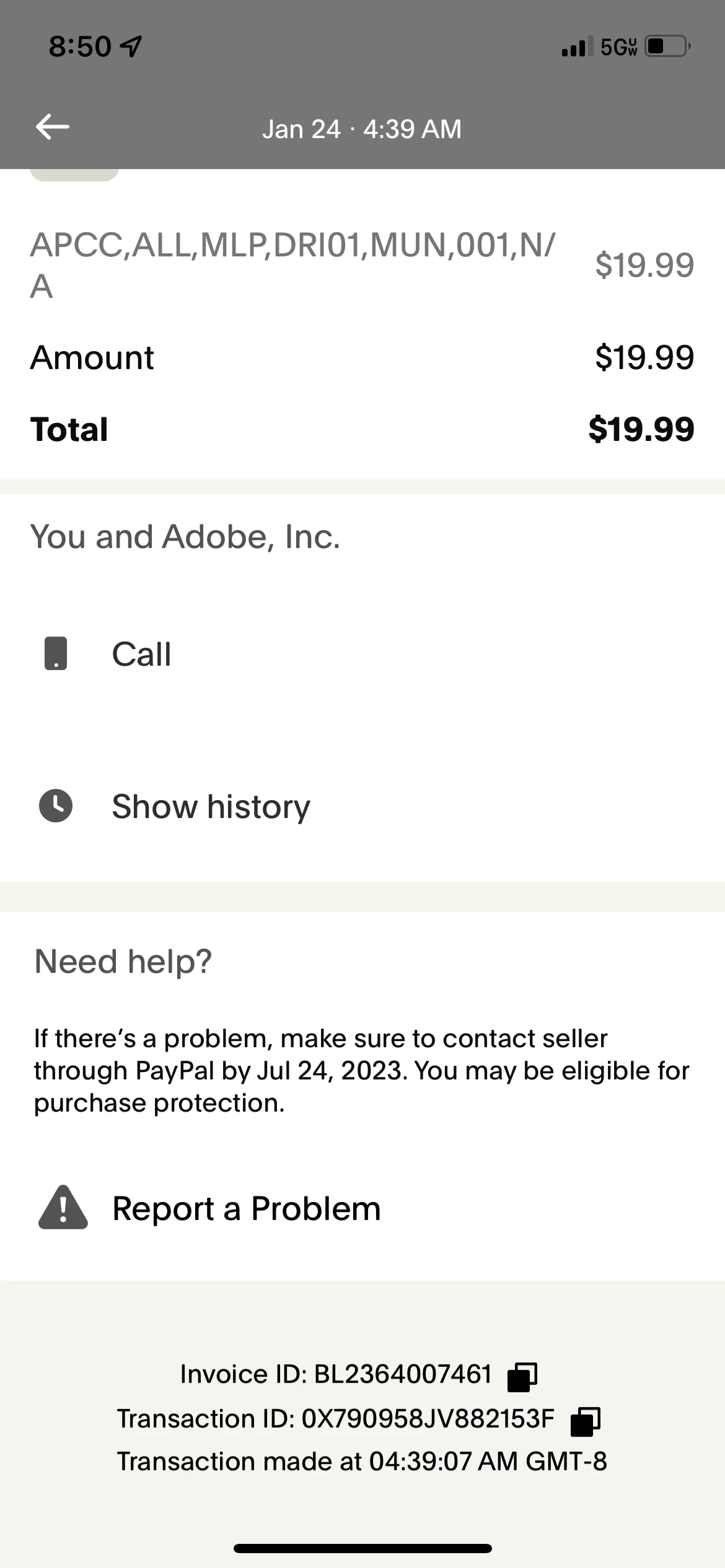Select the Call option label
Screen dimensions: 725x1568
click(x=141, y=654)
